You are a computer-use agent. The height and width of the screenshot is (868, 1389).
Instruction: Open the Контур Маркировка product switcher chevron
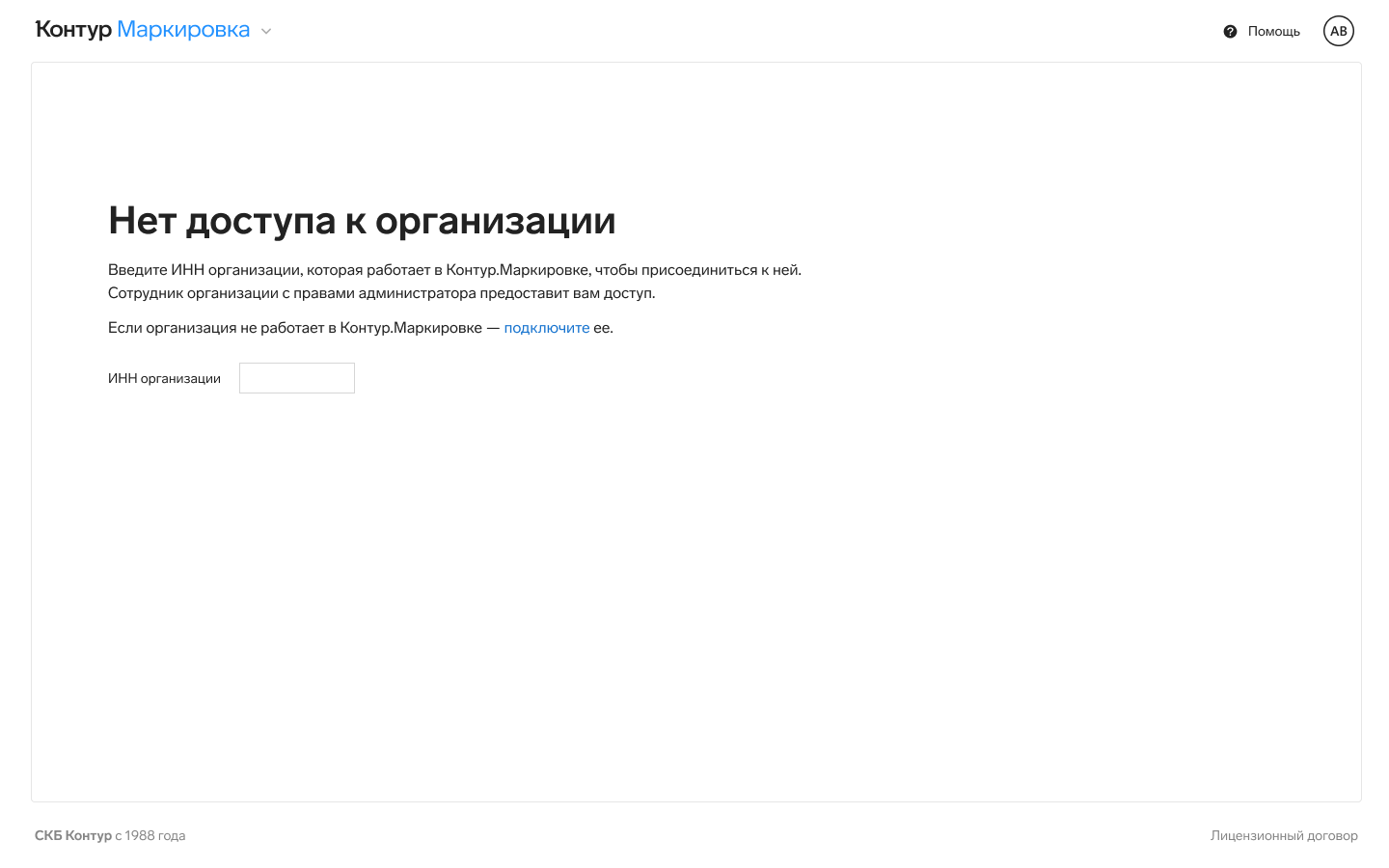266,31
